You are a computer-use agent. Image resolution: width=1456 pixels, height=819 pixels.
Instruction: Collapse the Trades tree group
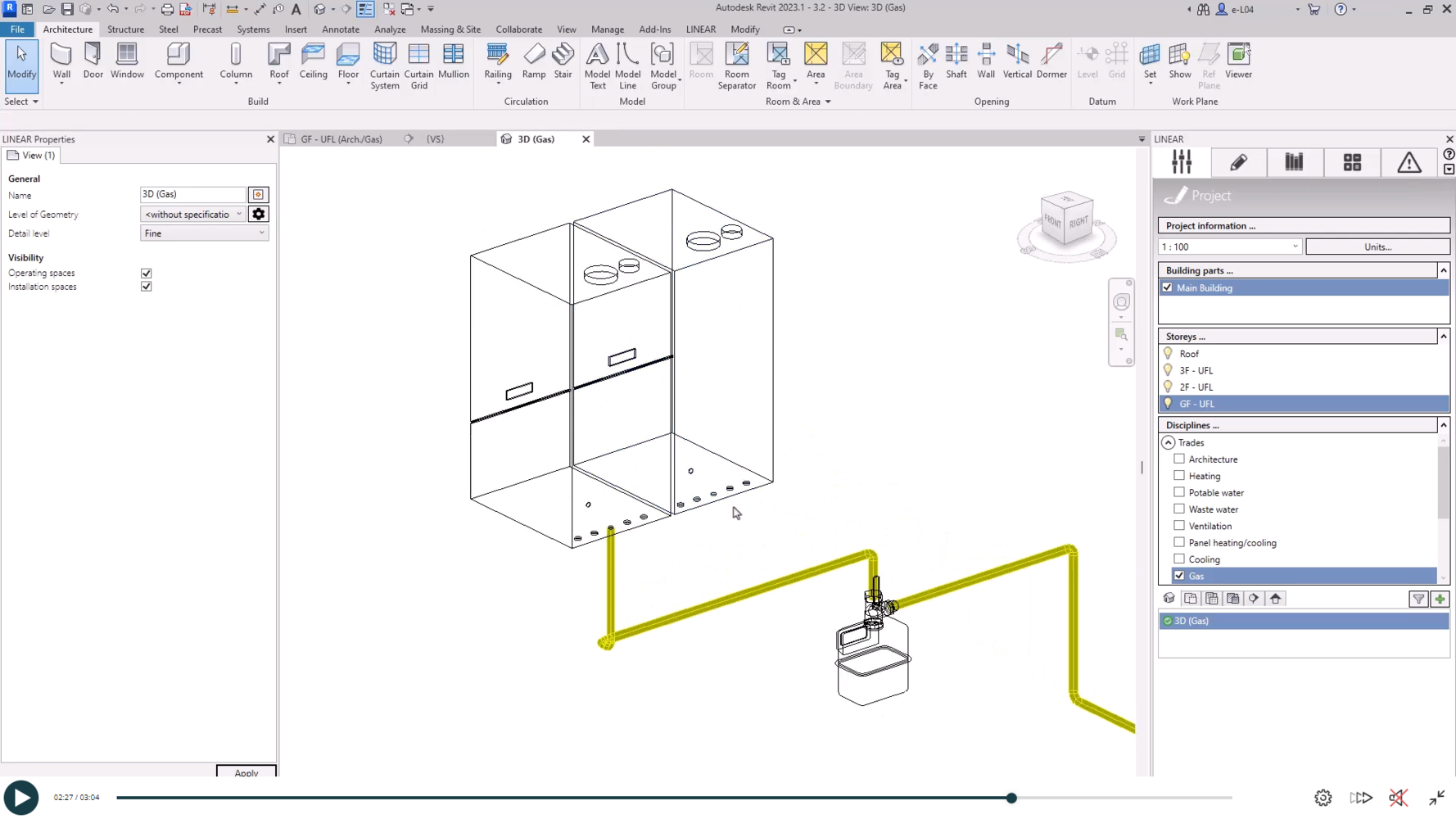pos(1169,442)
